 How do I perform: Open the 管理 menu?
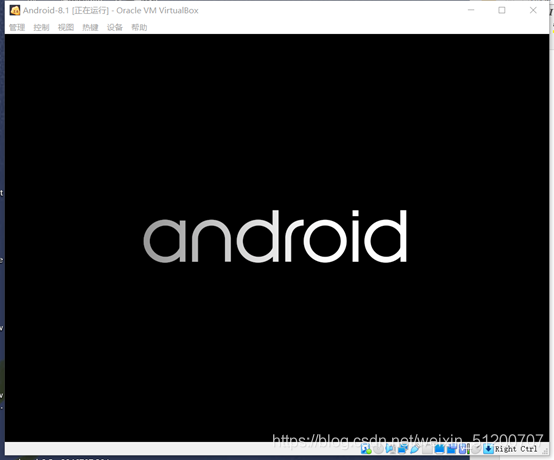pyautogui.click(x=17, y=27)
